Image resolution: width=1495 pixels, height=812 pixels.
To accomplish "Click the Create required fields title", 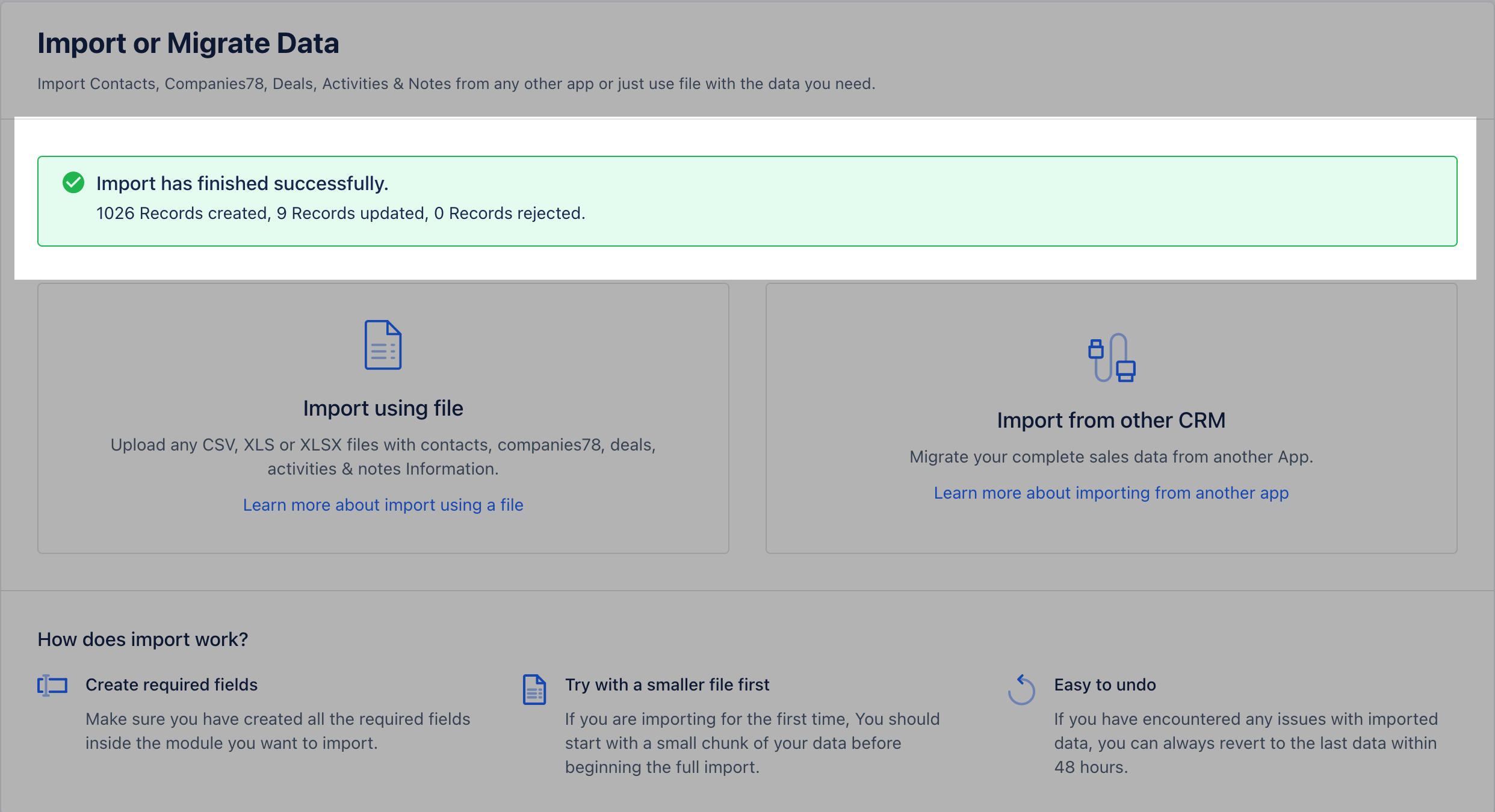I will (172, 684).
